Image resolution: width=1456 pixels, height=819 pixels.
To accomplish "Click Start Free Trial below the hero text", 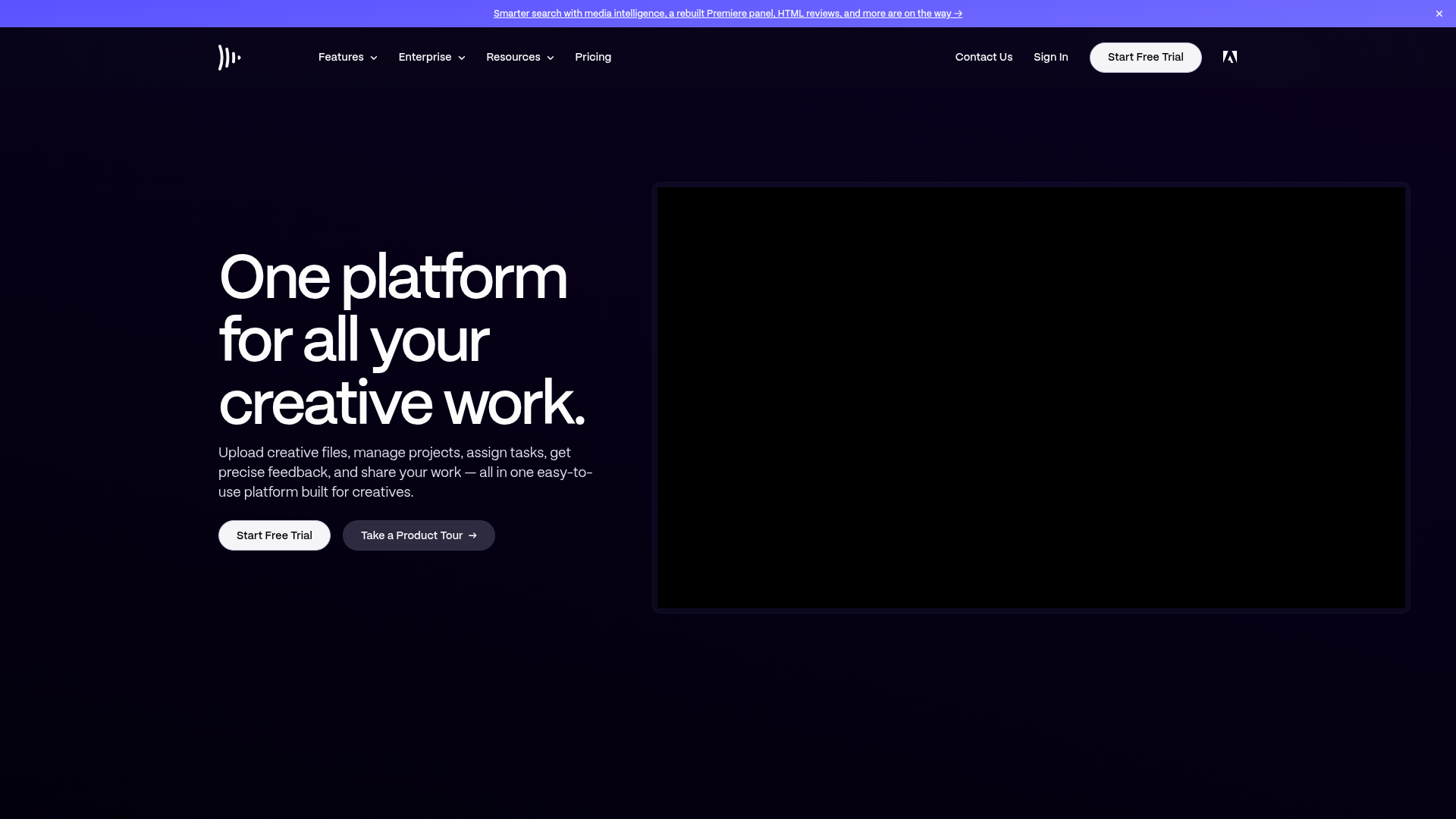I will click(x=274, y=535).
